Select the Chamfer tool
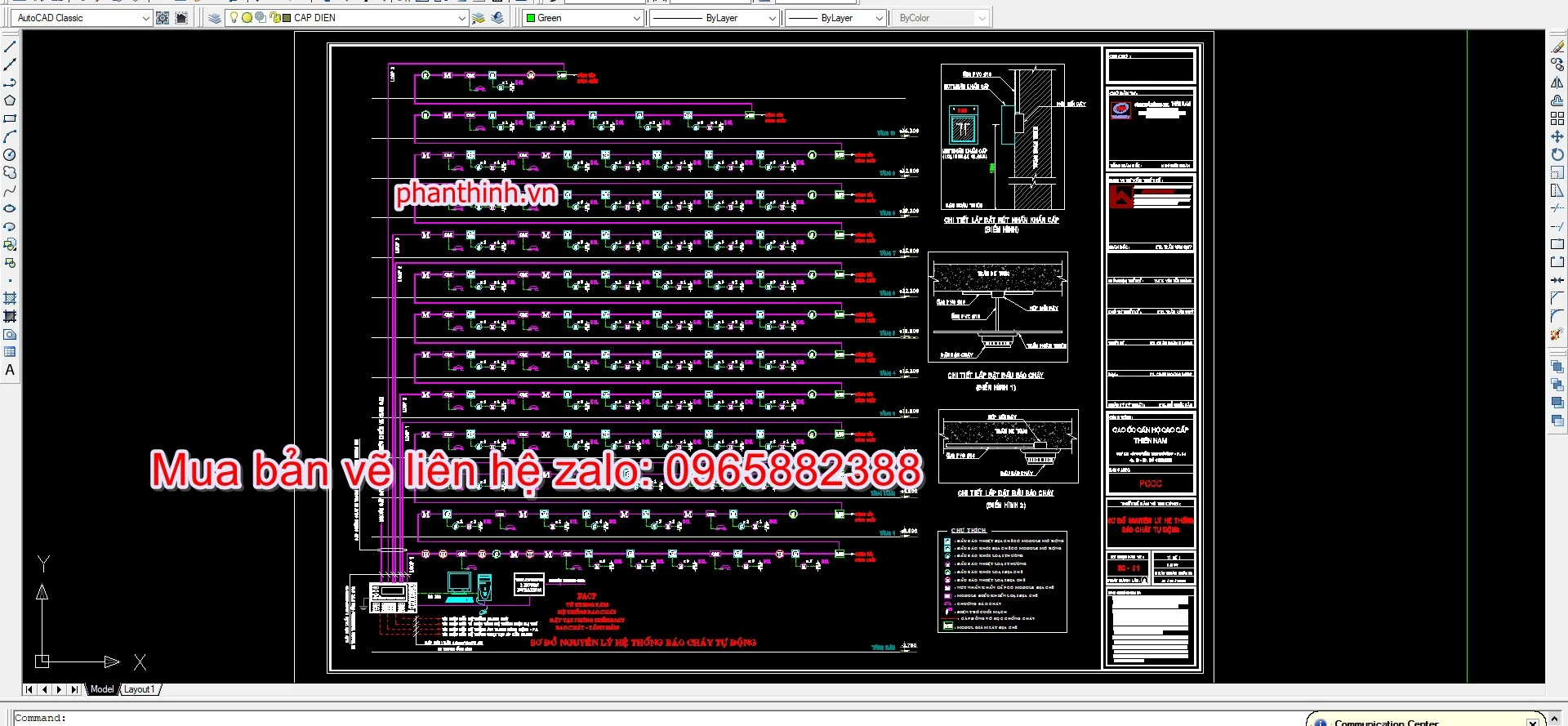1568x726 pixels. [1557, 298]
